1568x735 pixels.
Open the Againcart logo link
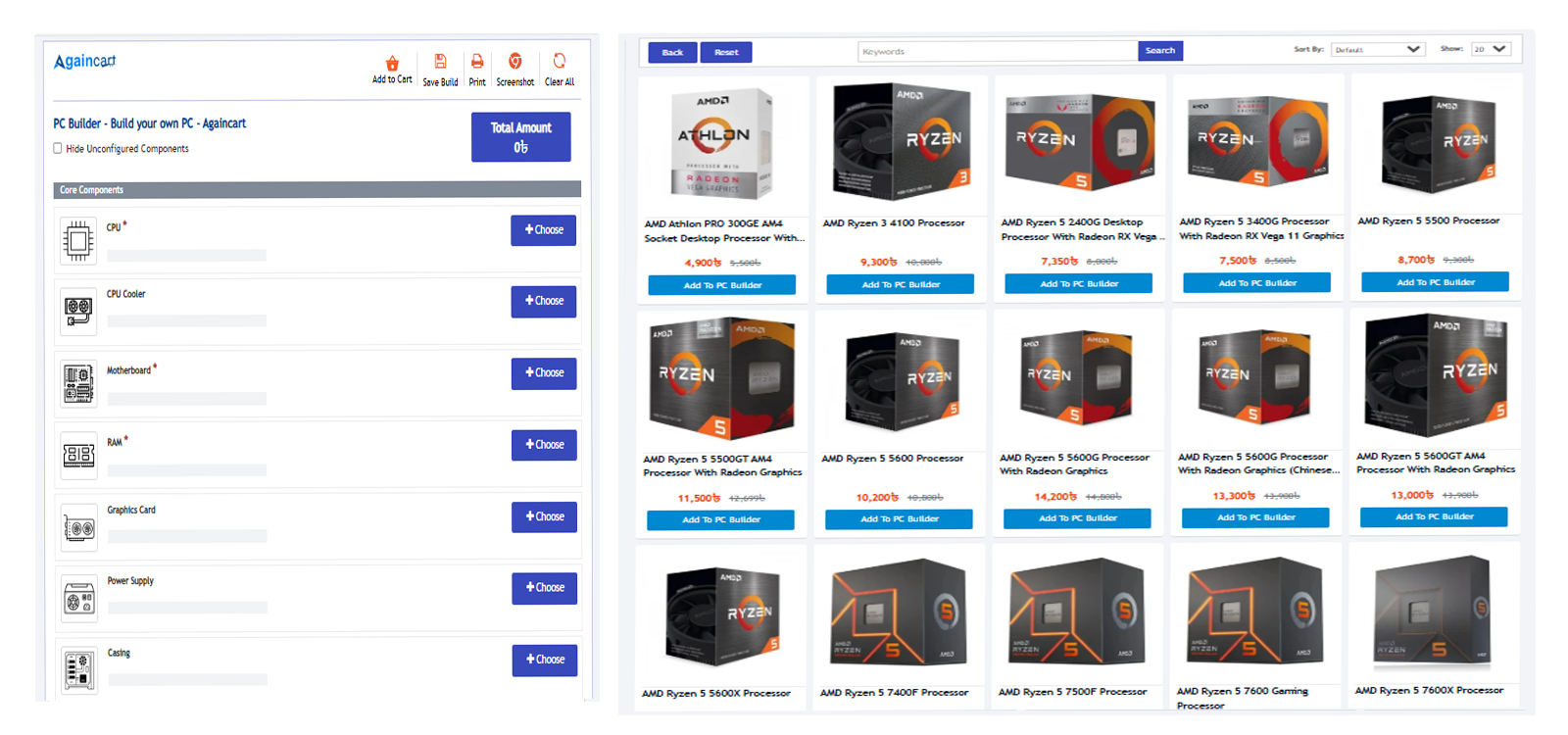(84, 61)
